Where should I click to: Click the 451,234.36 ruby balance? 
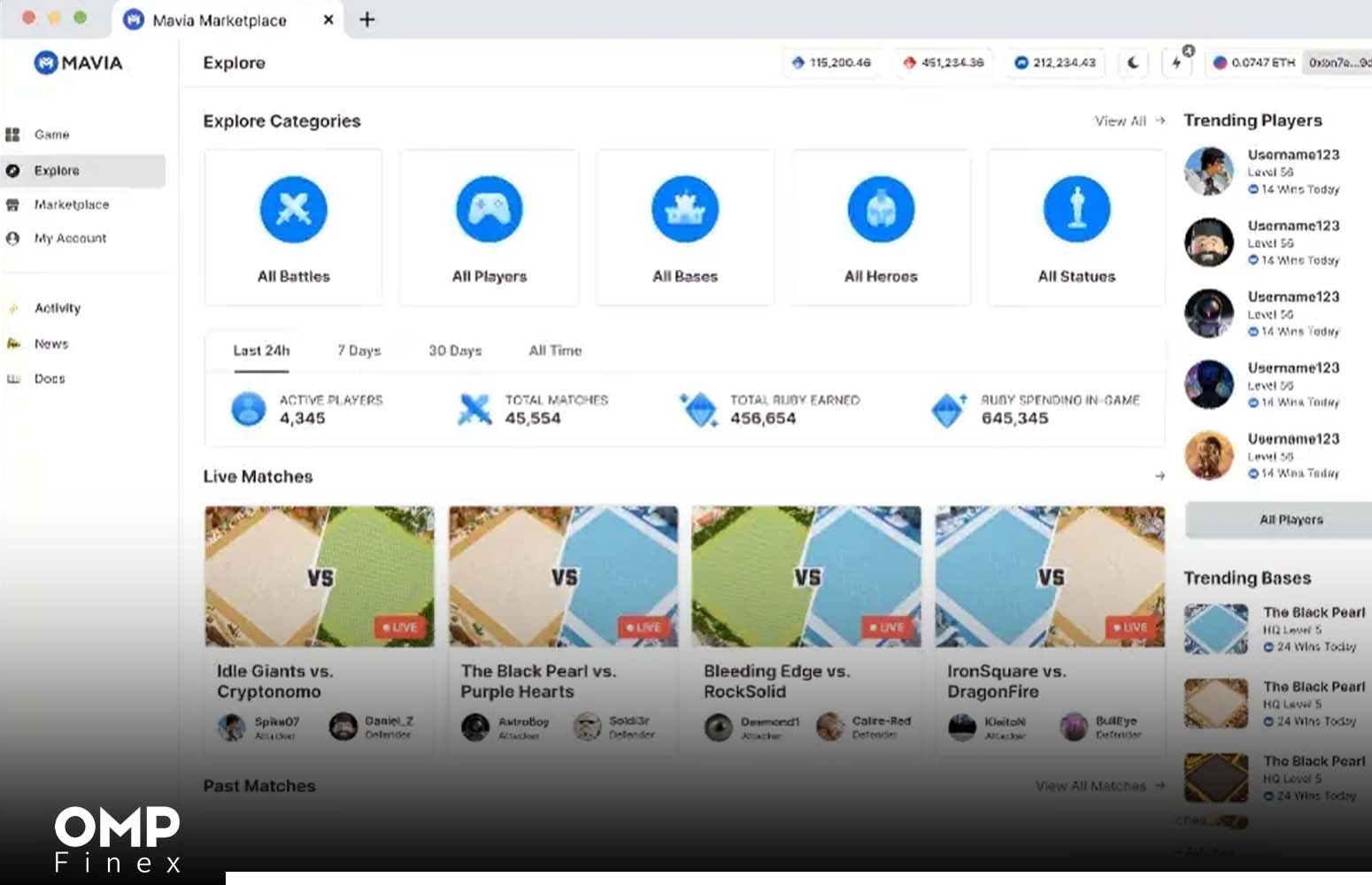(944, 63)
